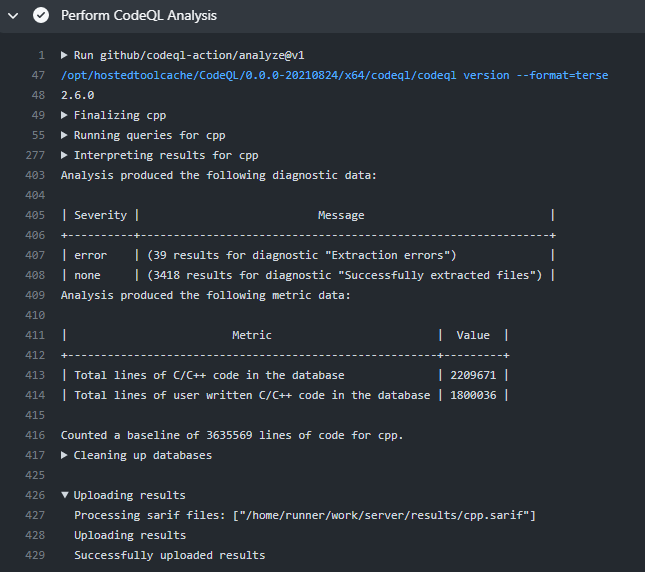This screenshot has width=645, height=572.
Task: Click line number 407 for extraction errors
Action: click(x=34, y=255)
